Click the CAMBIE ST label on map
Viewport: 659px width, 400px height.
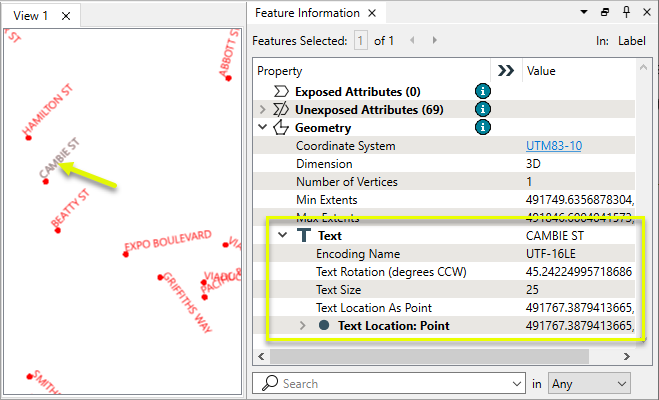tap(59, 159)
